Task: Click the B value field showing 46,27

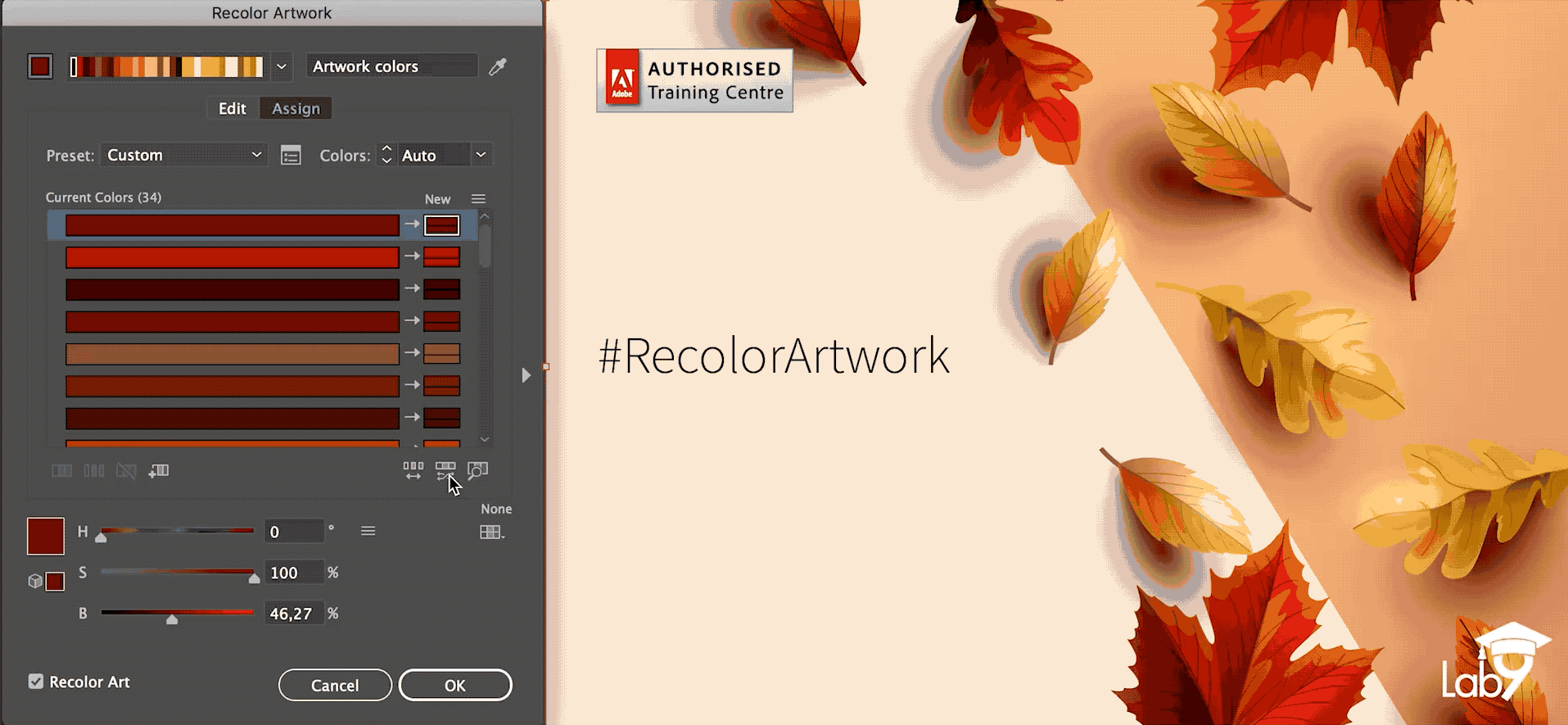Action: click(294, 613)
